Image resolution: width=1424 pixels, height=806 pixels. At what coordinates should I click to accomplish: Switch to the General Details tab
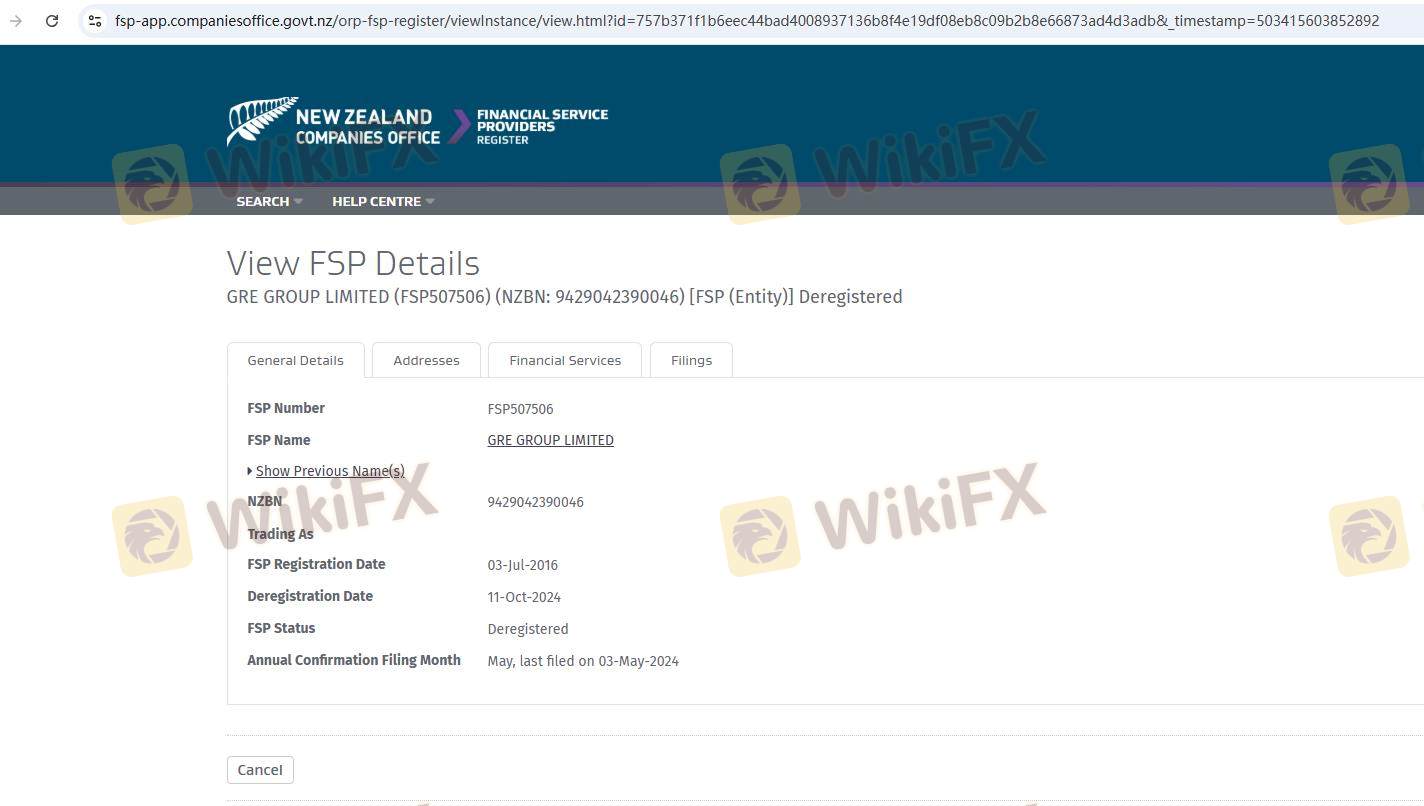pos(296,360)
